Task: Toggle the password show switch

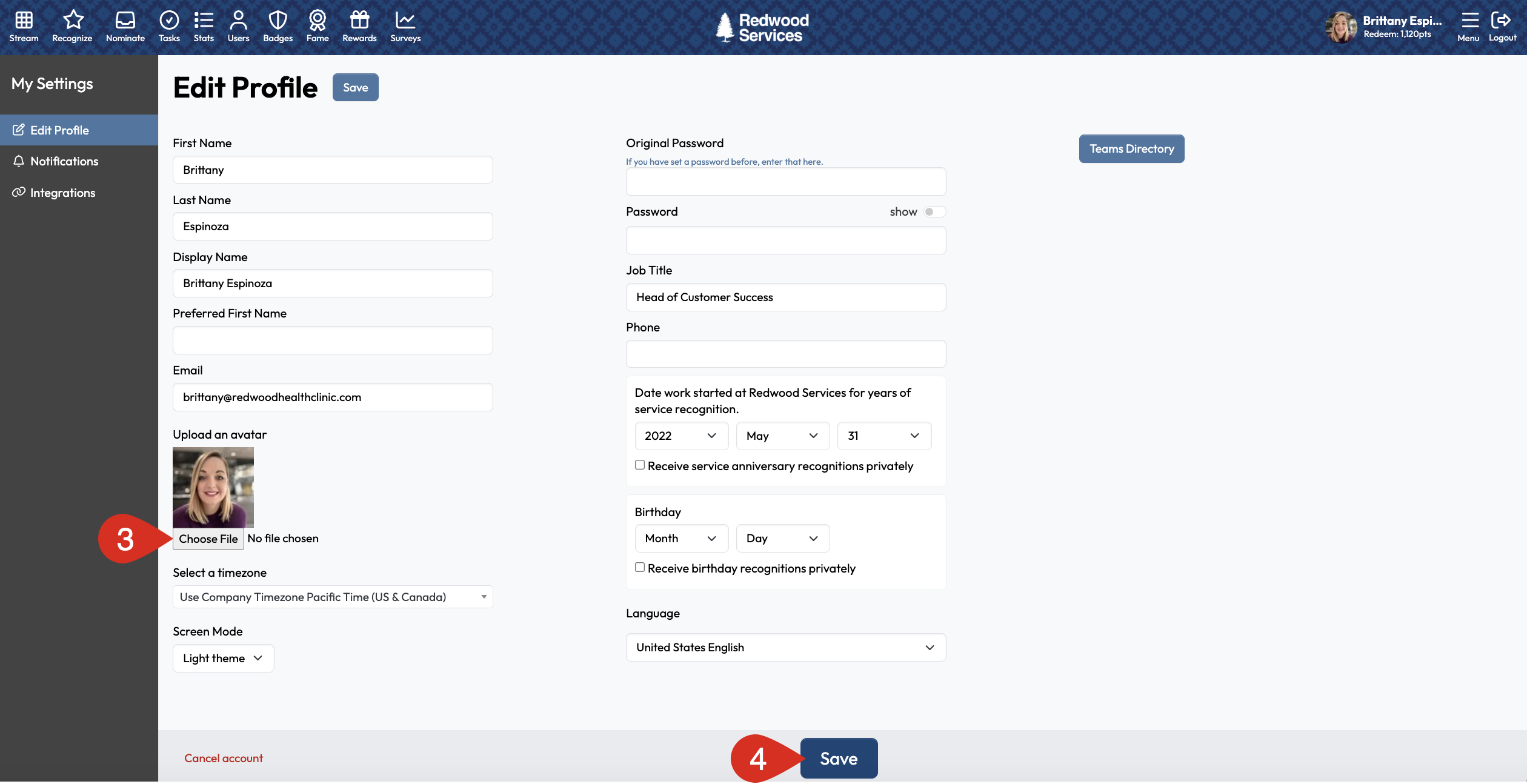Action: 934,212
